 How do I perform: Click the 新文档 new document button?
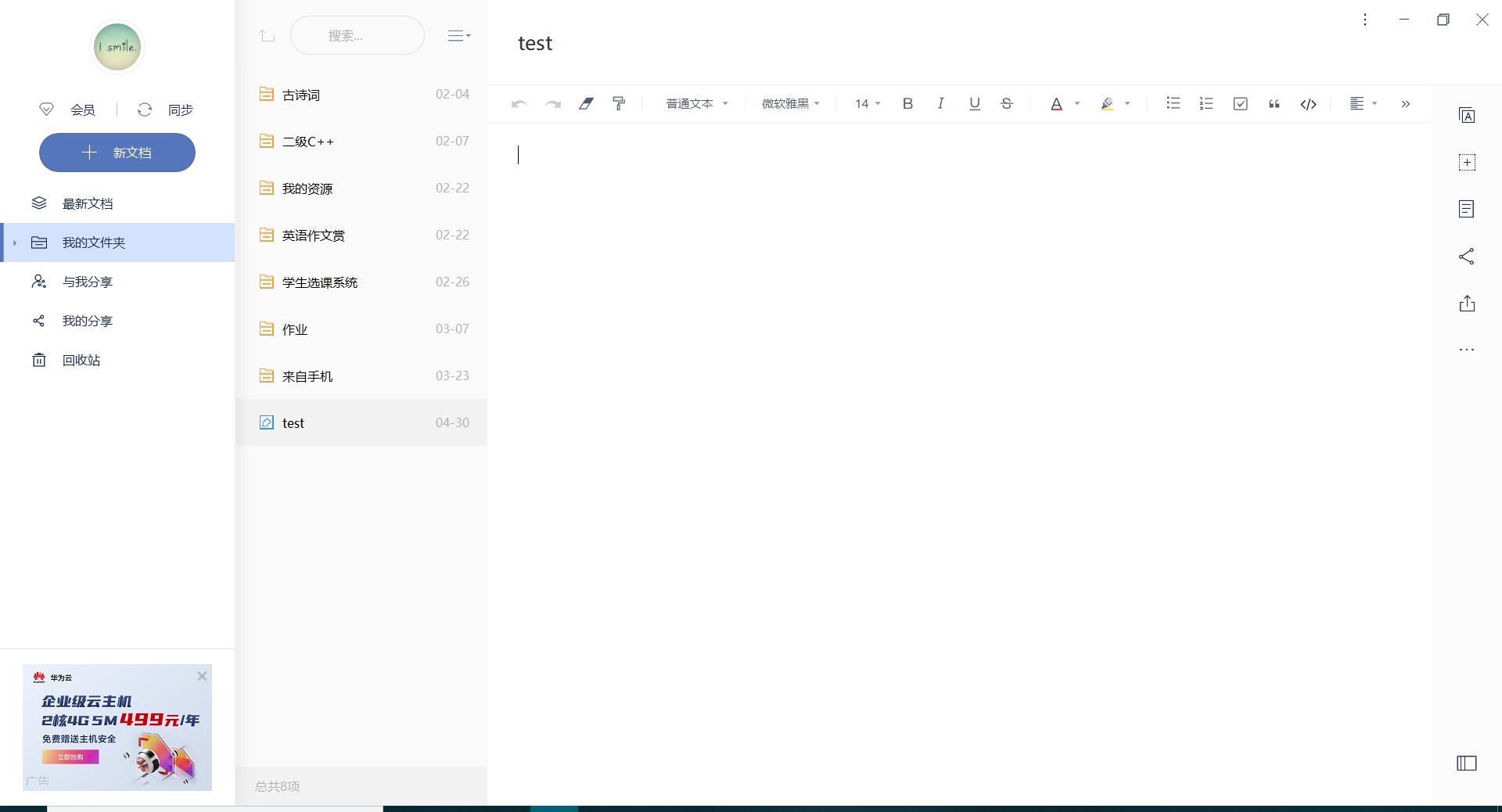point(117,153)
